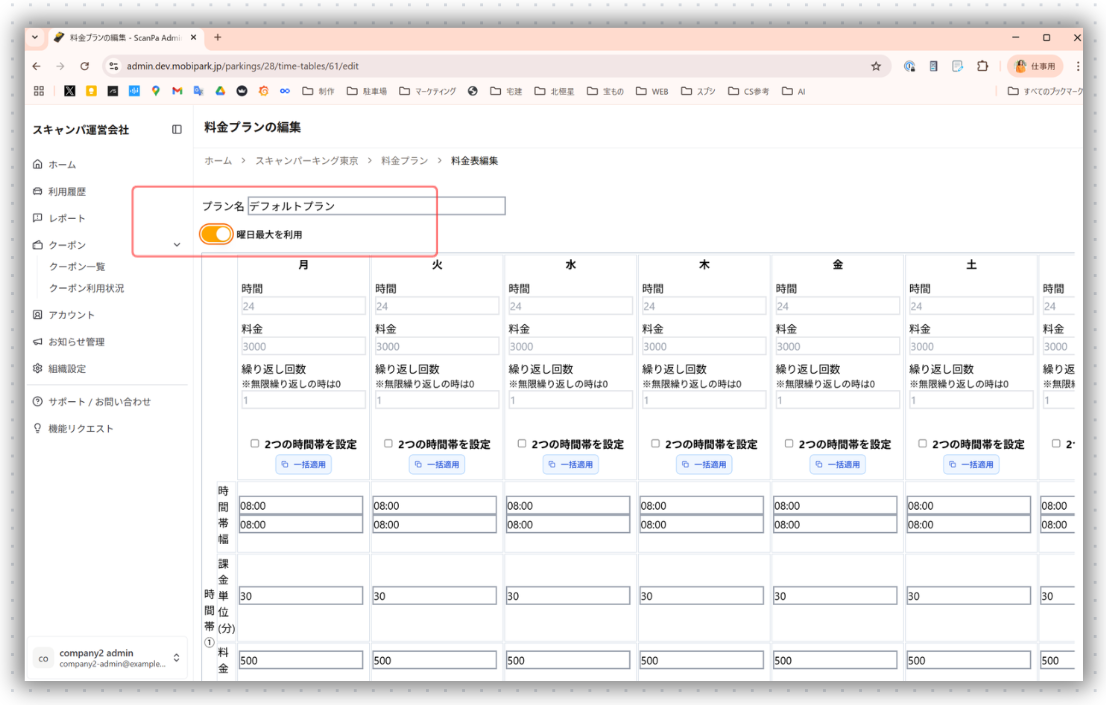This screenshot has width=1106, height=705.
Task: Toggle the 曜日最大を利用 switch off
Action: pos(216,234)
